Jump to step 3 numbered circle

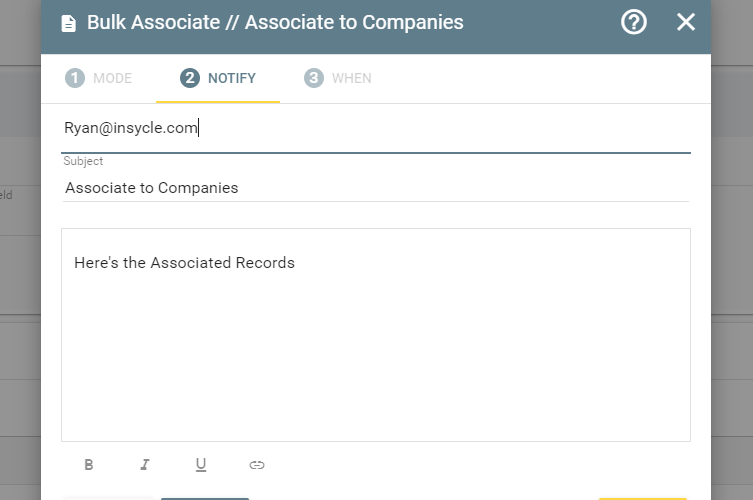(314, 78)
